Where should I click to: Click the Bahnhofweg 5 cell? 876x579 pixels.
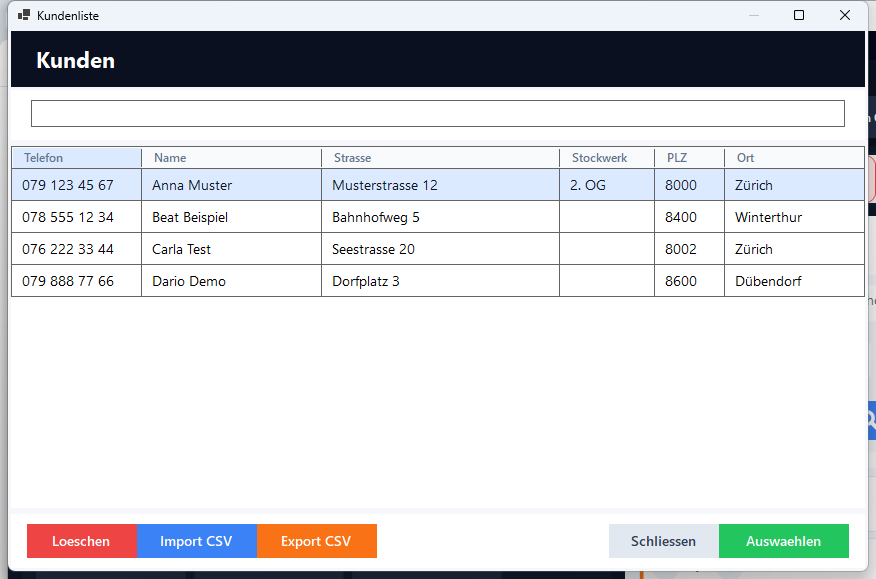click(440, 217)
